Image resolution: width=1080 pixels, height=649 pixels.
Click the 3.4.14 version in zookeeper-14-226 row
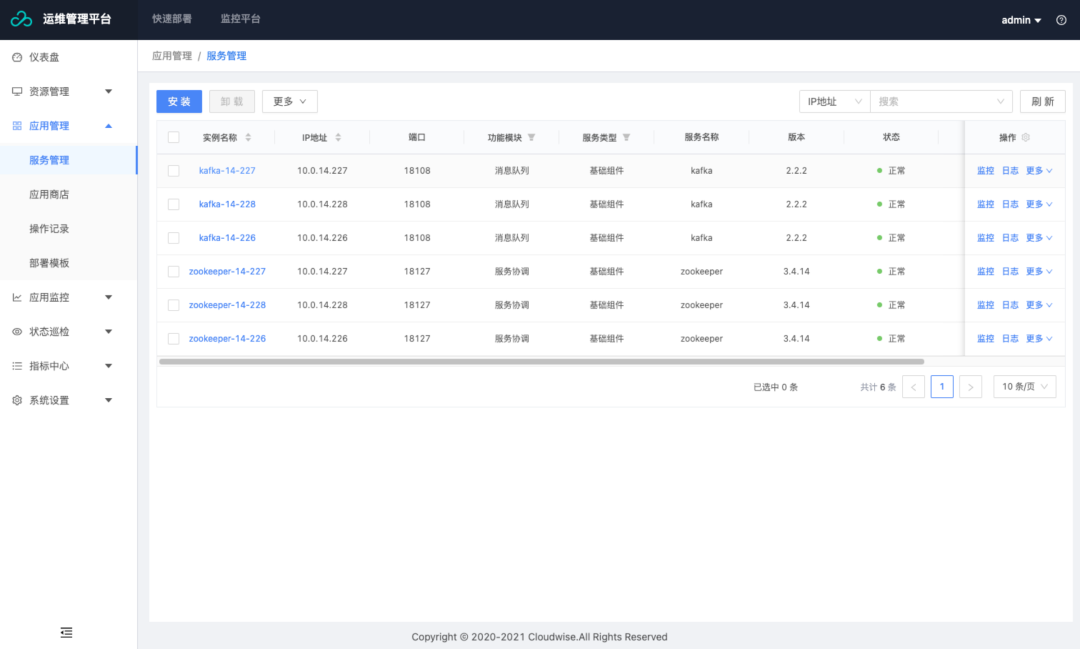796,339
